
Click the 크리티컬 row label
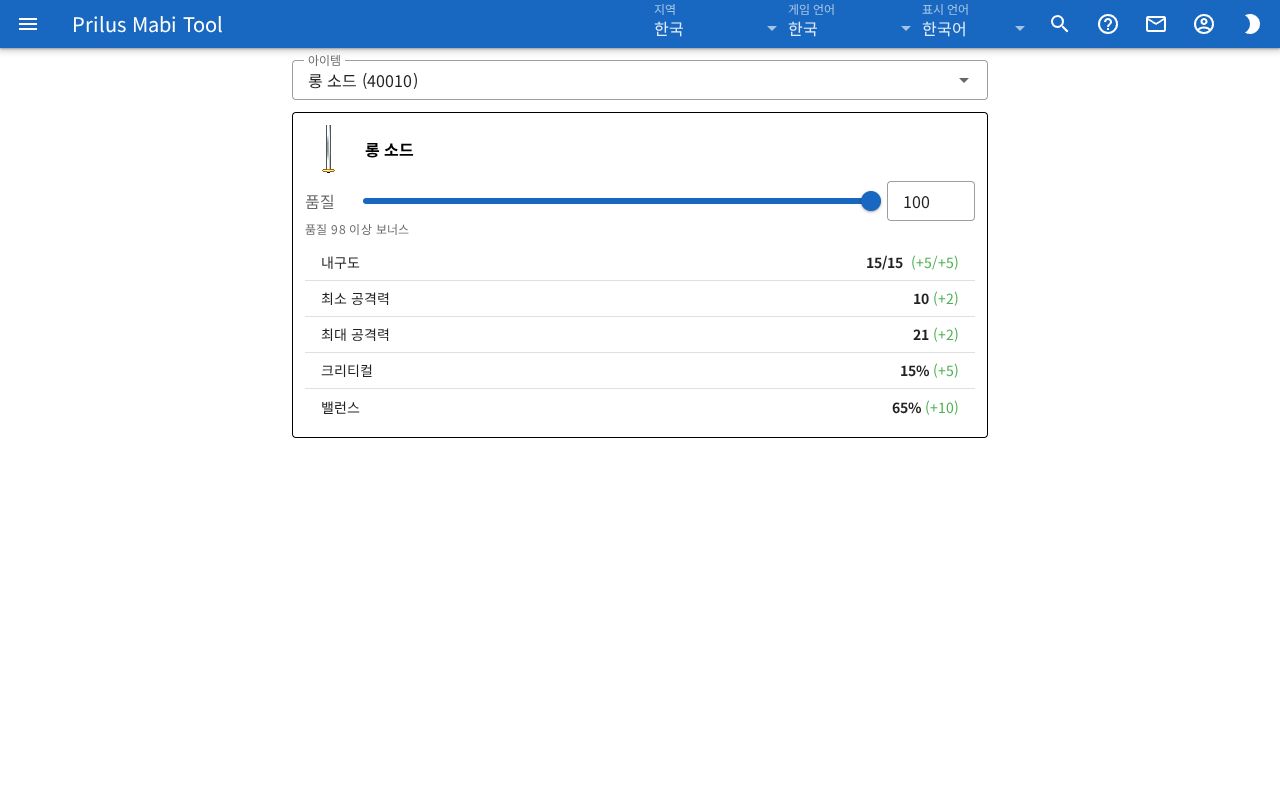pyautogui.click(x=347, y=370)
